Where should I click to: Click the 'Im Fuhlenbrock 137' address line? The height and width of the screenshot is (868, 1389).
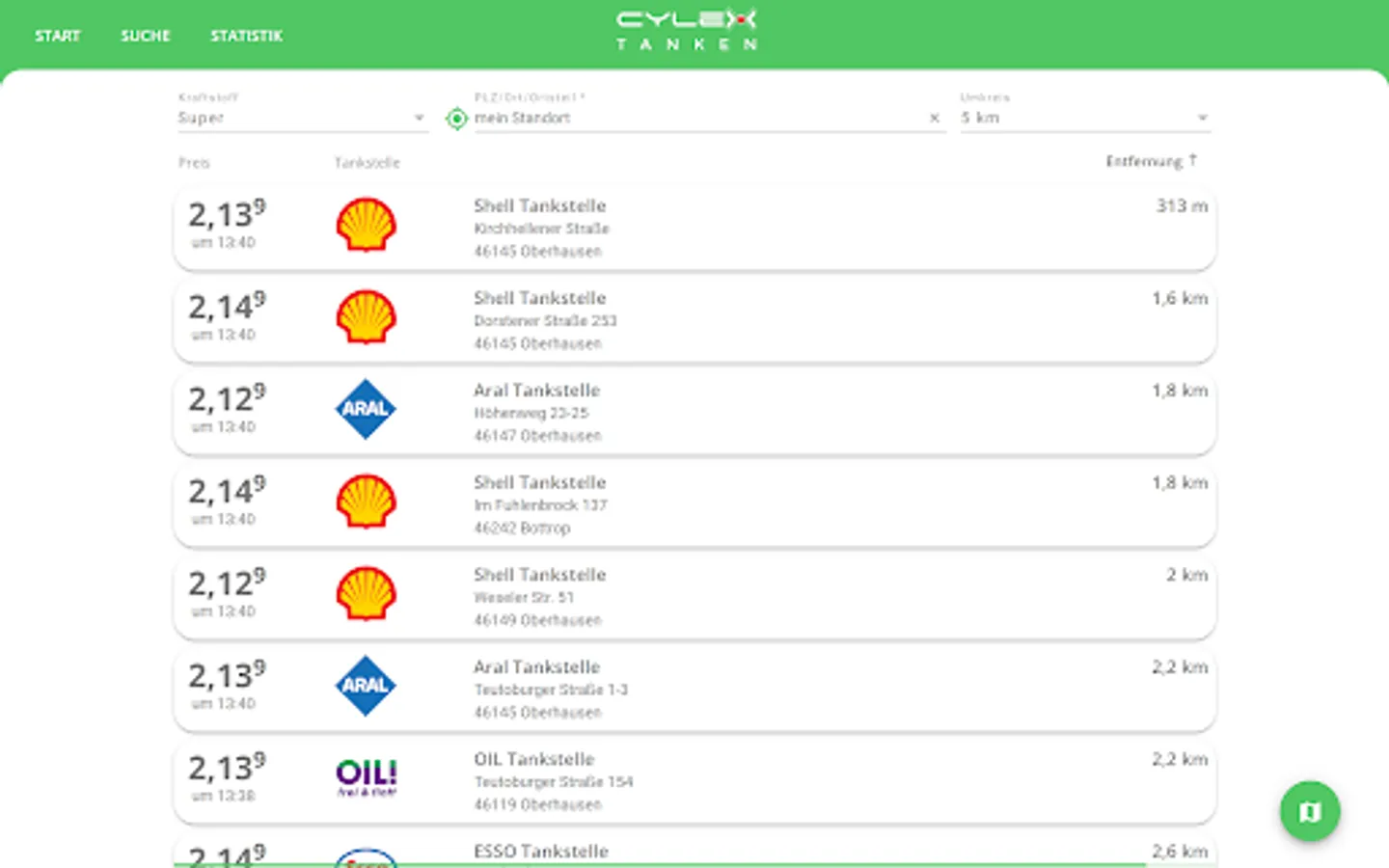540,505
